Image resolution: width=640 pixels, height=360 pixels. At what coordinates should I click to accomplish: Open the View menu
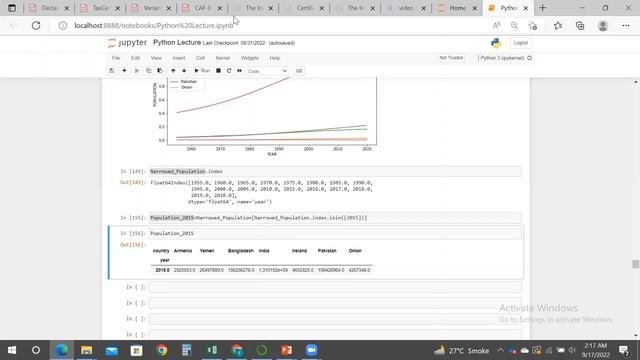click(156, 58)
